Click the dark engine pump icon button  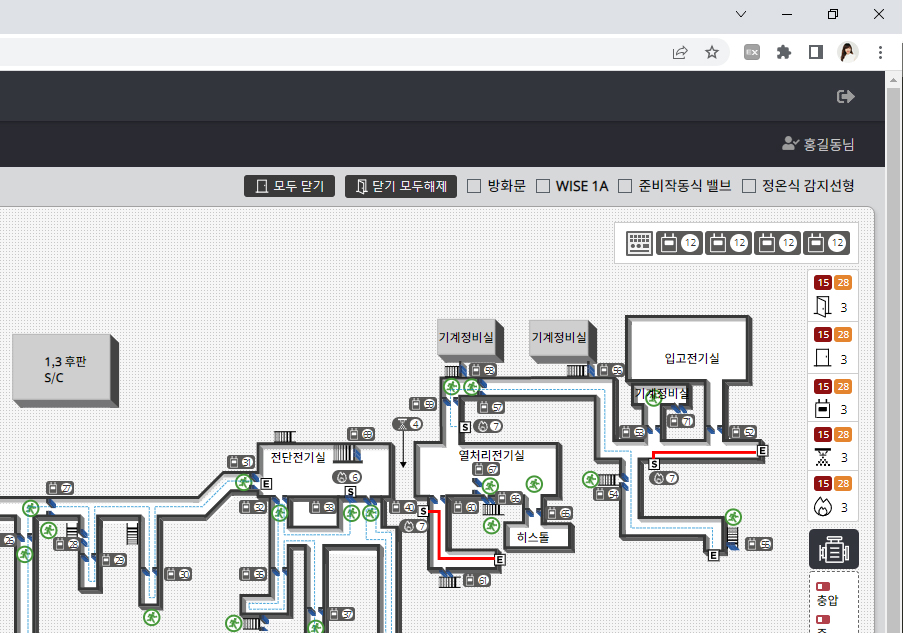(833, 550)
